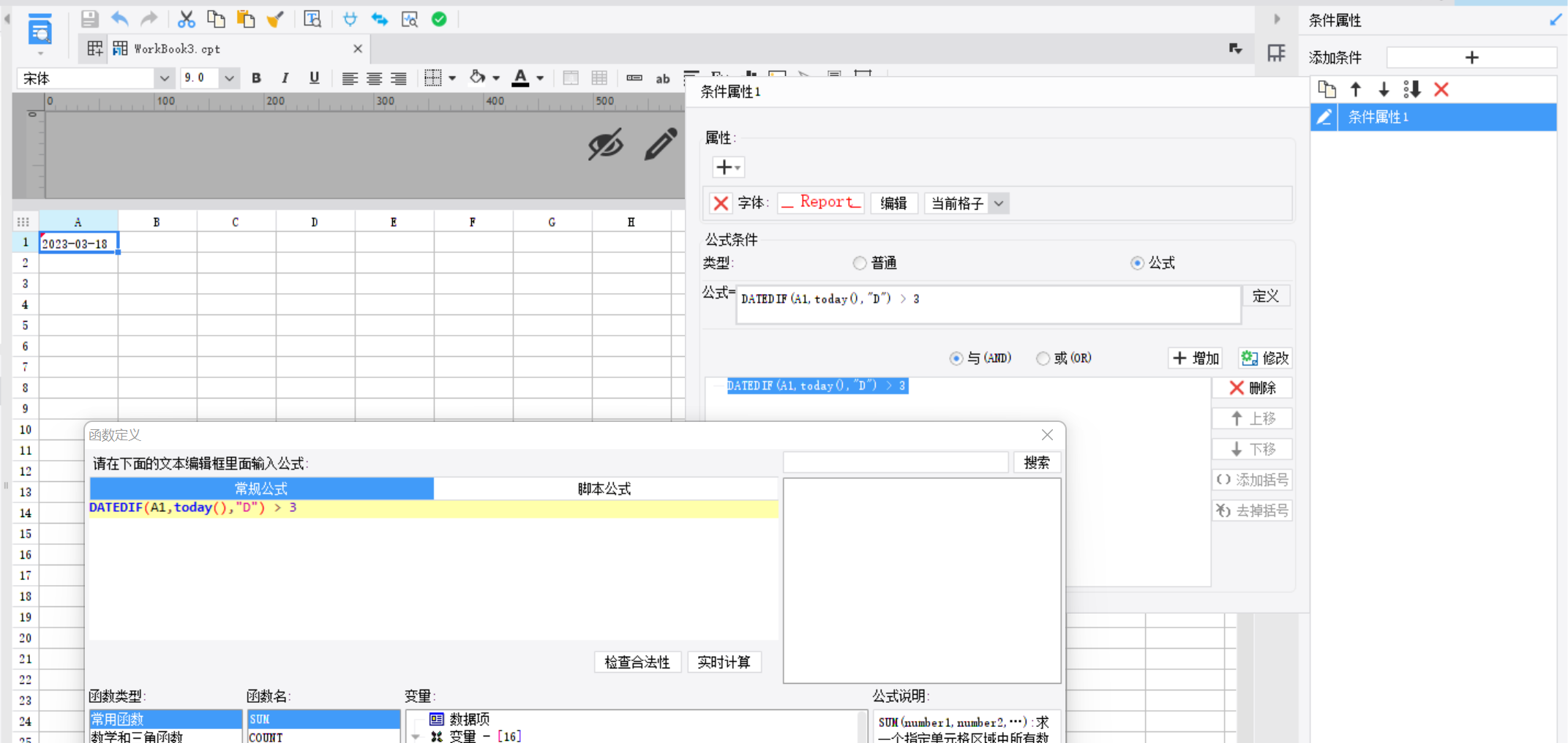Select SUM in the function name list

323,719
